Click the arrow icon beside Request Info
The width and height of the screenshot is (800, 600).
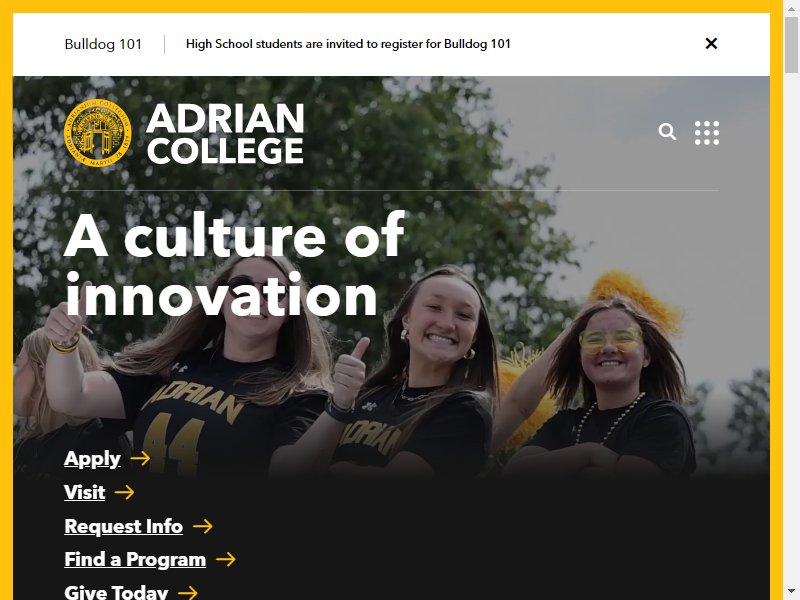203,526
